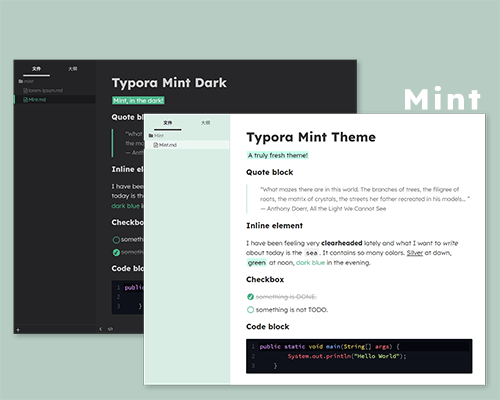
Task: Uncheck the 'something is DONE' checkbox
Action: (250, 297)
